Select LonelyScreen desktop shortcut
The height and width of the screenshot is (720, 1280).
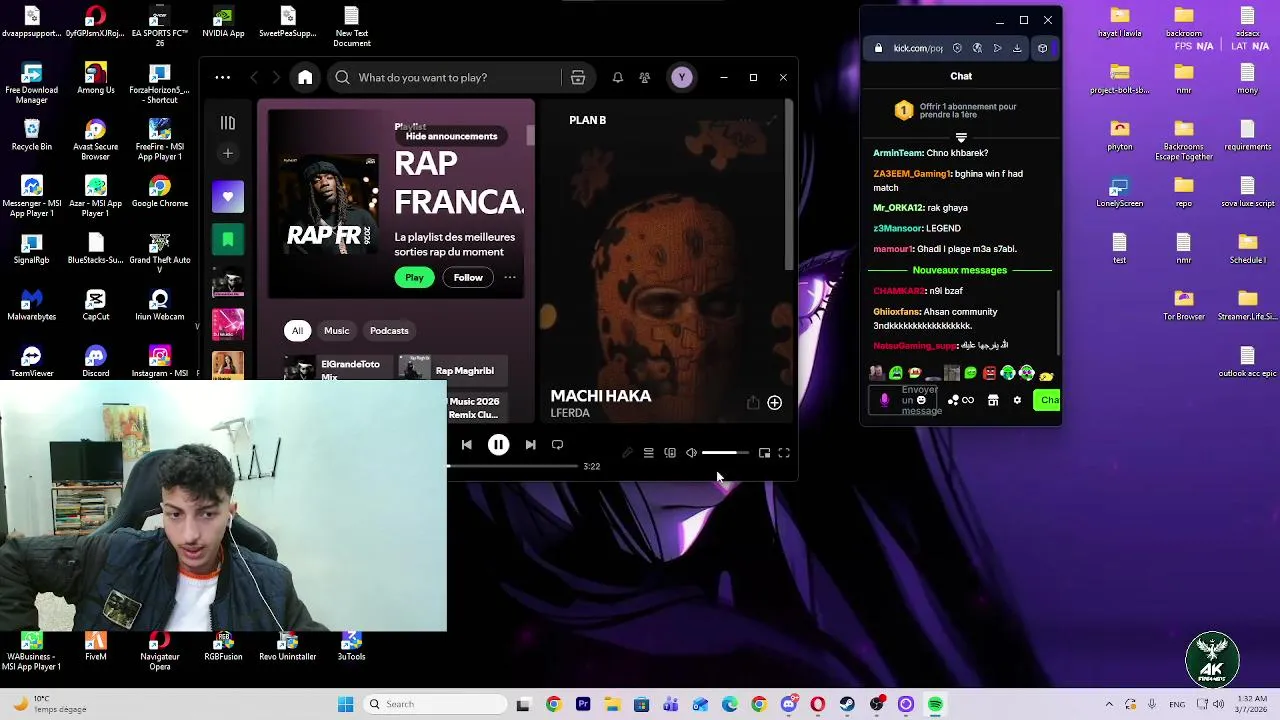(x=1119, y=192)
